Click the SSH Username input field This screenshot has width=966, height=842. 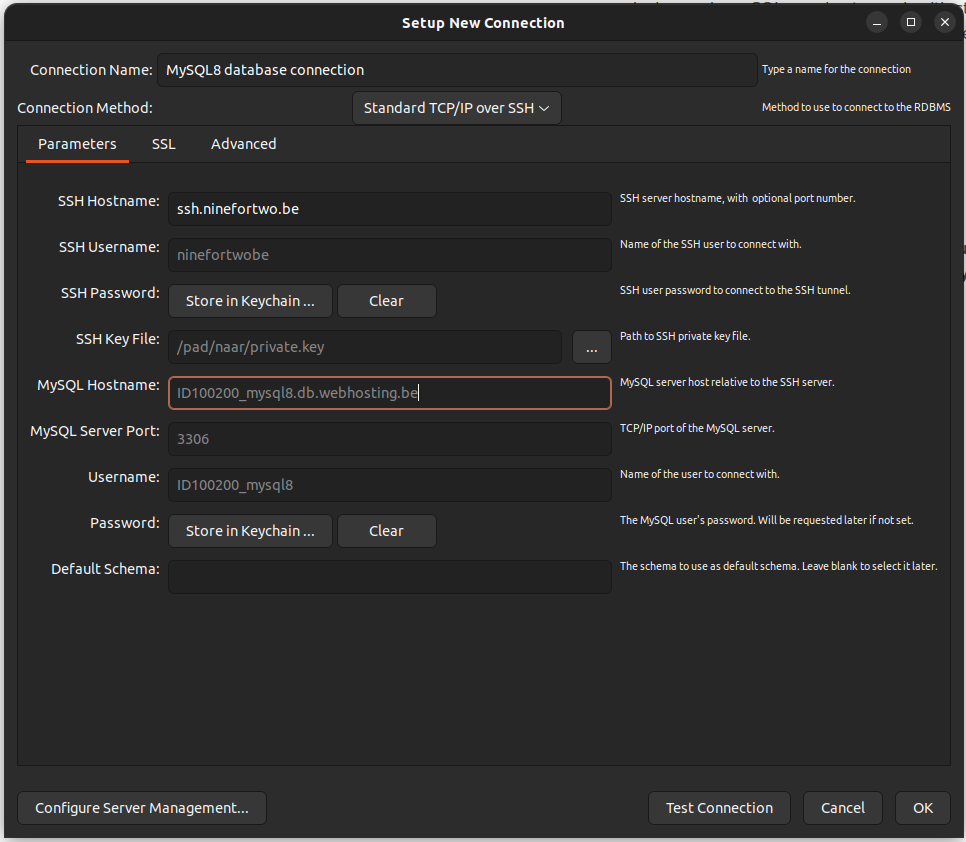[389, 255]
